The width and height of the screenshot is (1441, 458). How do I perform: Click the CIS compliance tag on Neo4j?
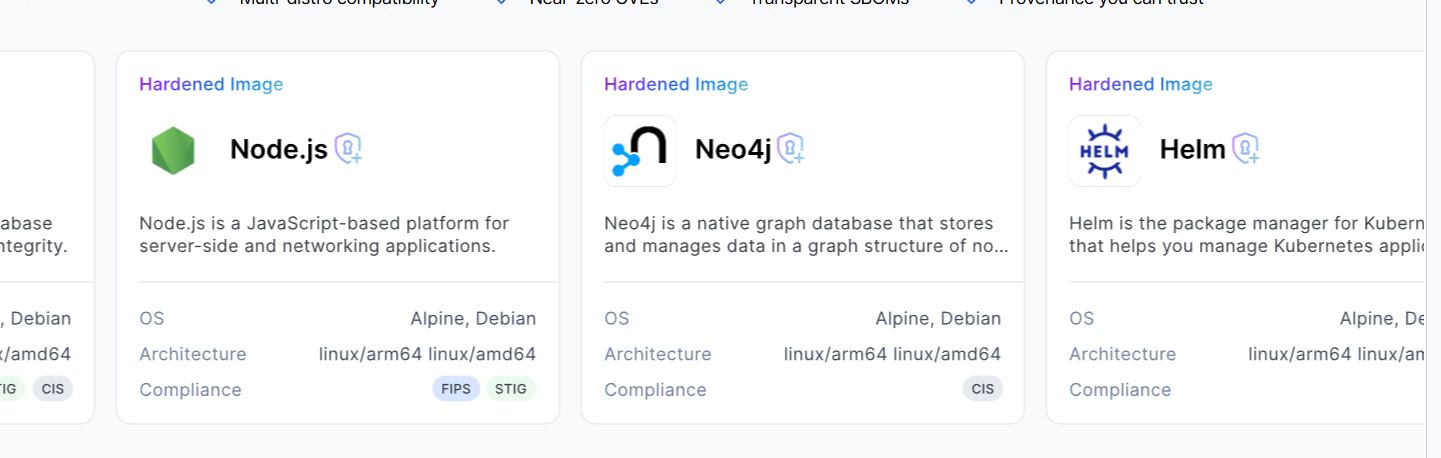pos(983,389)
